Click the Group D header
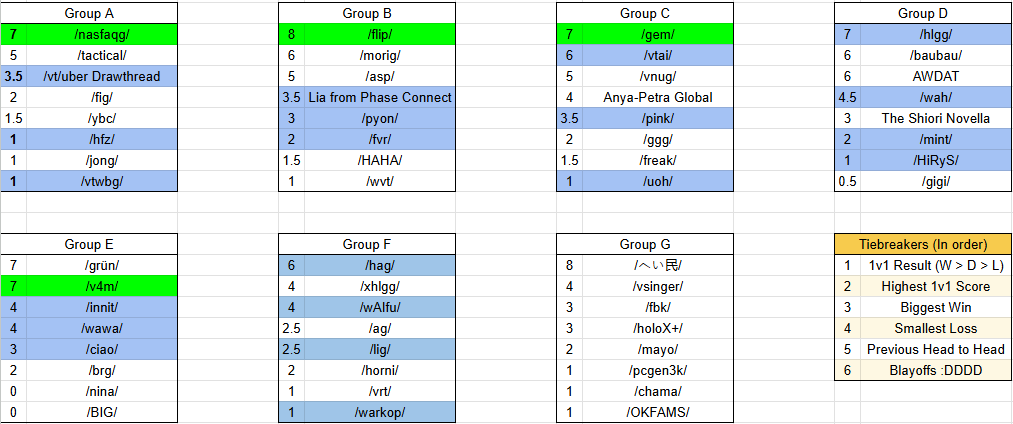This screenshot has width=1013, height=424. (923, 13)
